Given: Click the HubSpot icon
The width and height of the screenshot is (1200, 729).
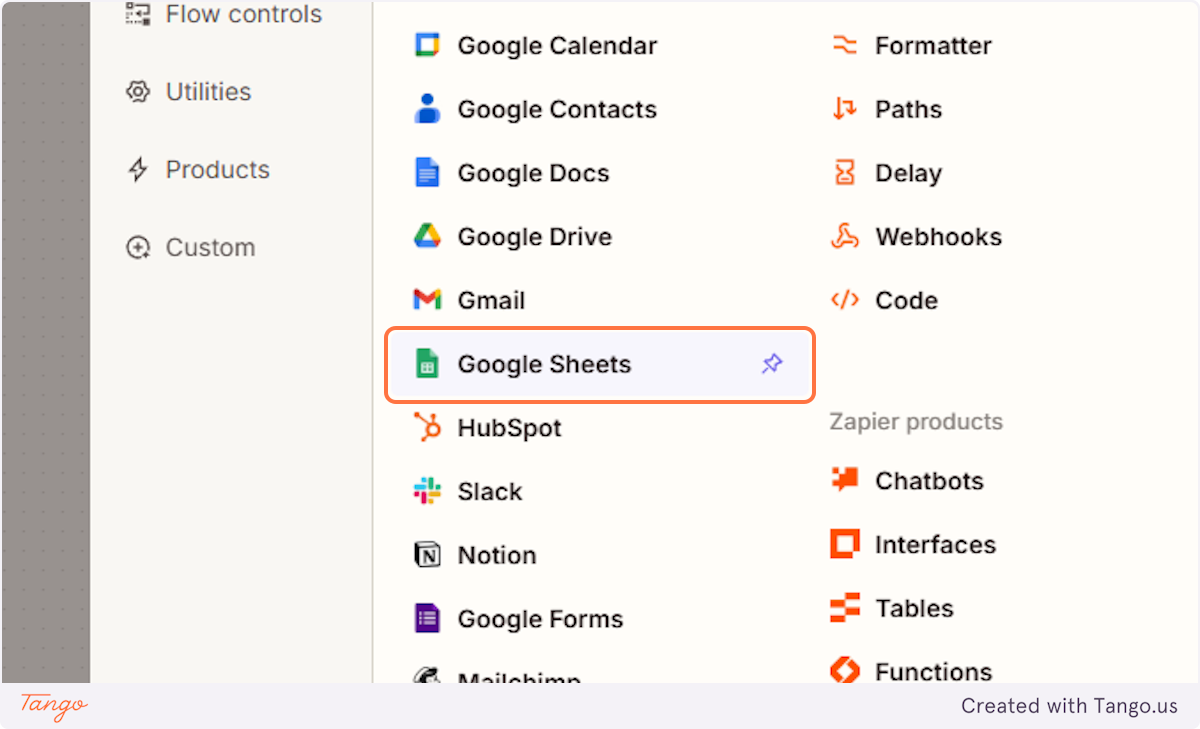Looking at the screenshot, I should pyautogui.click(x=427, y=428).
